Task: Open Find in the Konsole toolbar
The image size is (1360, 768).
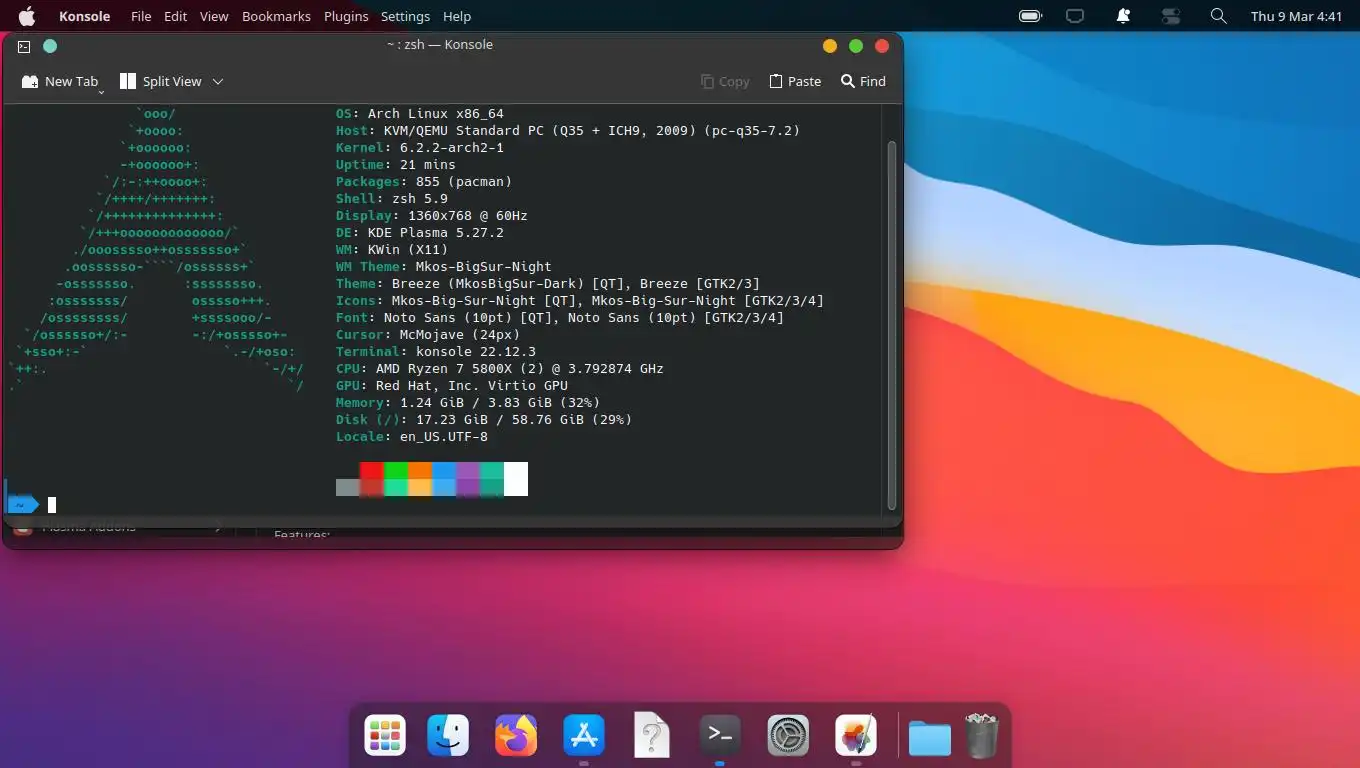Action: (863, 82)
